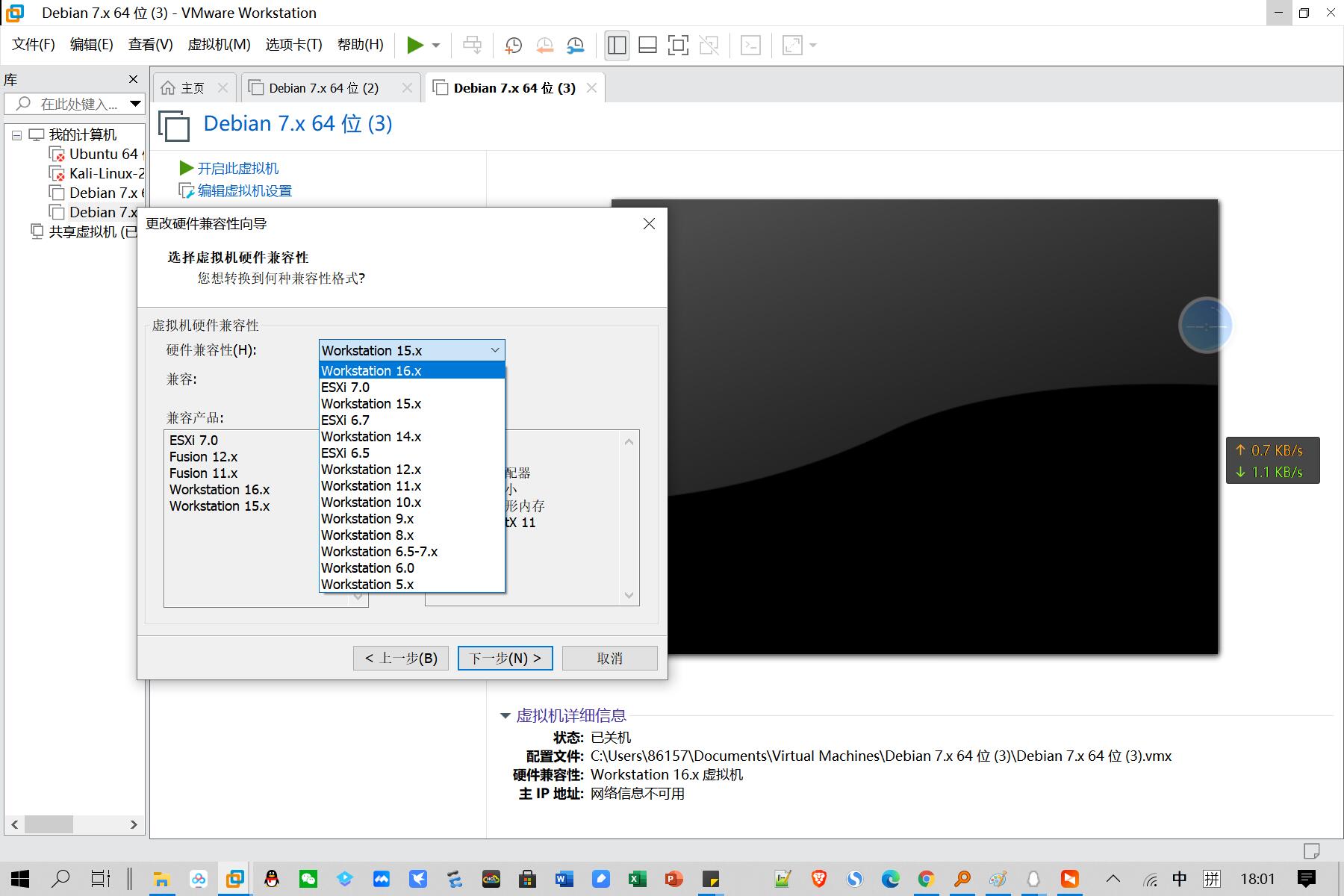The height and width of the screenshot is (896, 1344).
Task: Select the Ubuntu 64 VM in library
Action: tap(96, 154)
